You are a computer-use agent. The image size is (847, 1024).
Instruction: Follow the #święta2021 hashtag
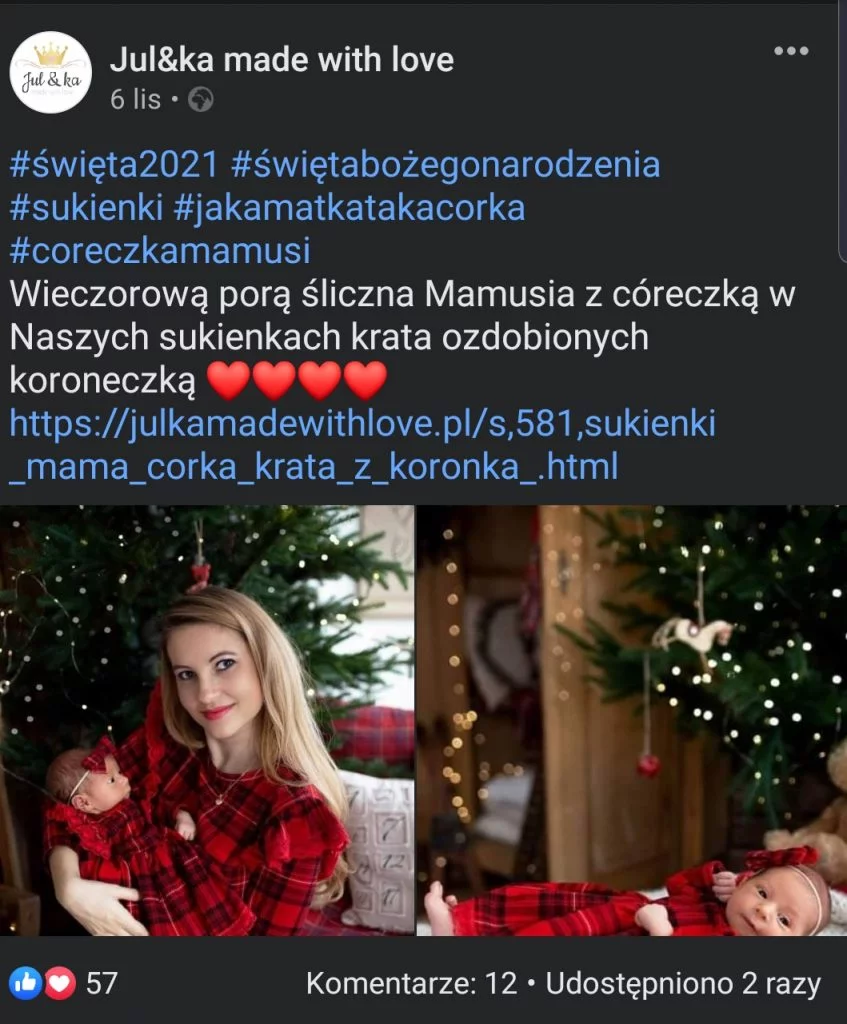[114, 165]
